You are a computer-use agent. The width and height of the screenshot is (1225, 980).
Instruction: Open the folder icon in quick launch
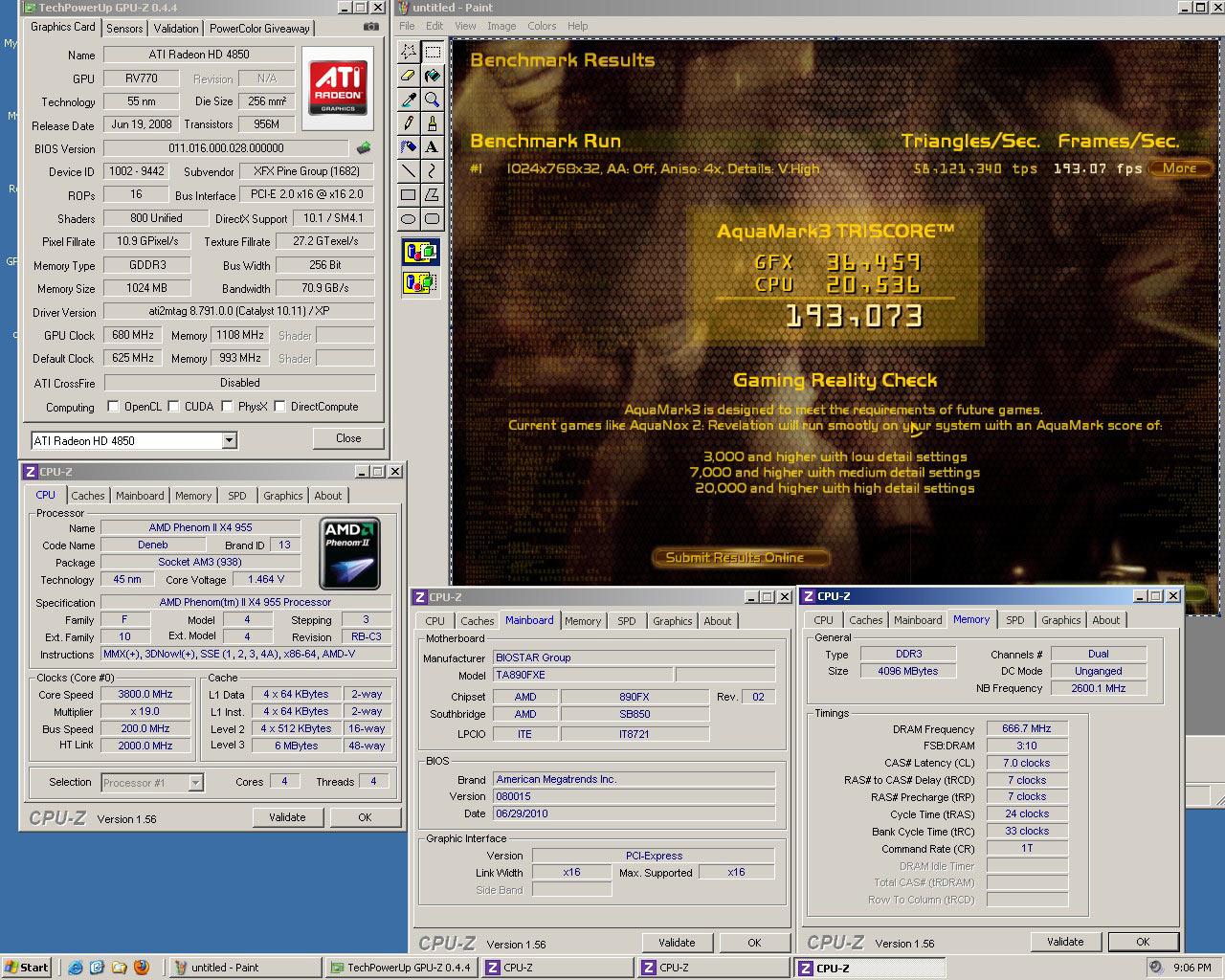coord(119,968)
